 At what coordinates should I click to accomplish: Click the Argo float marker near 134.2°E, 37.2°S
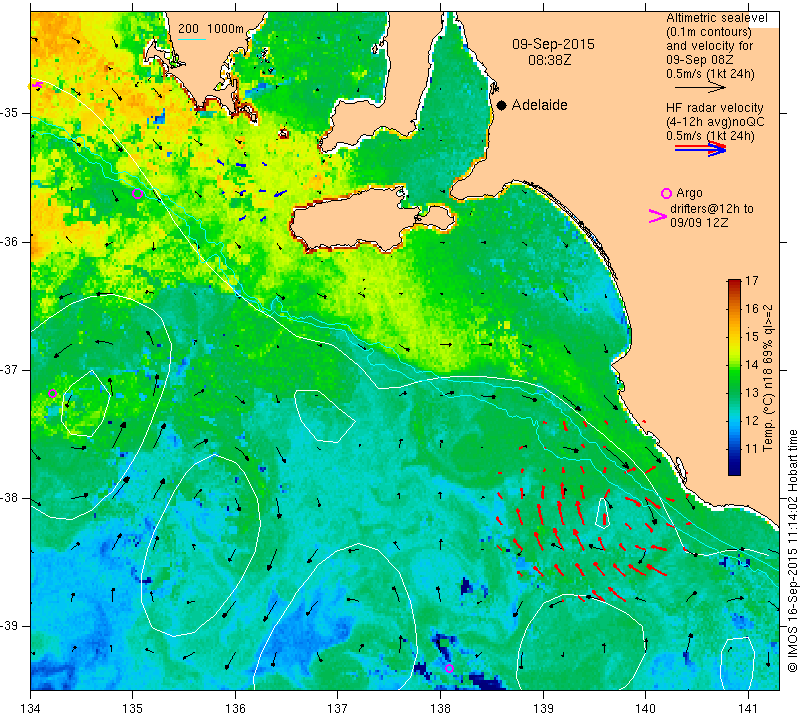pyautogui.click(x=52, y=393)
